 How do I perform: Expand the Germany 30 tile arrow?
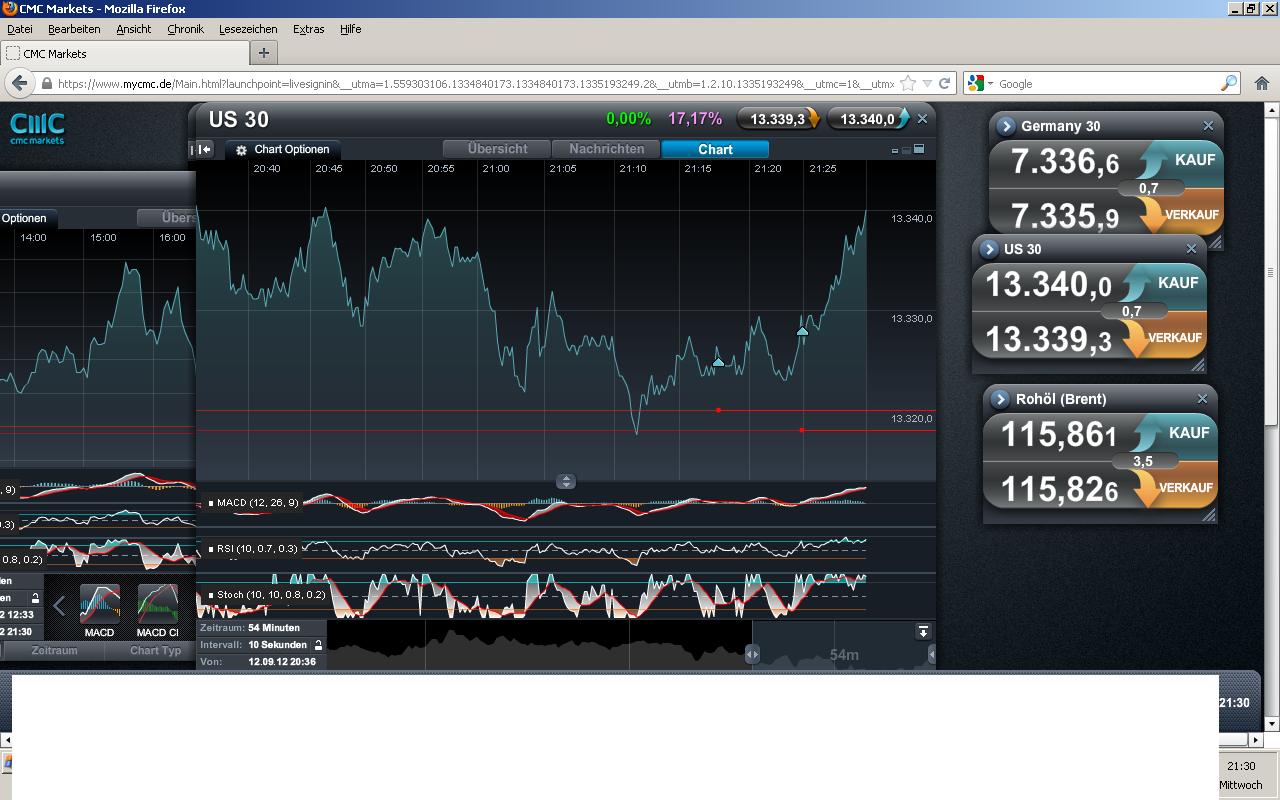tap(1006, 126)
